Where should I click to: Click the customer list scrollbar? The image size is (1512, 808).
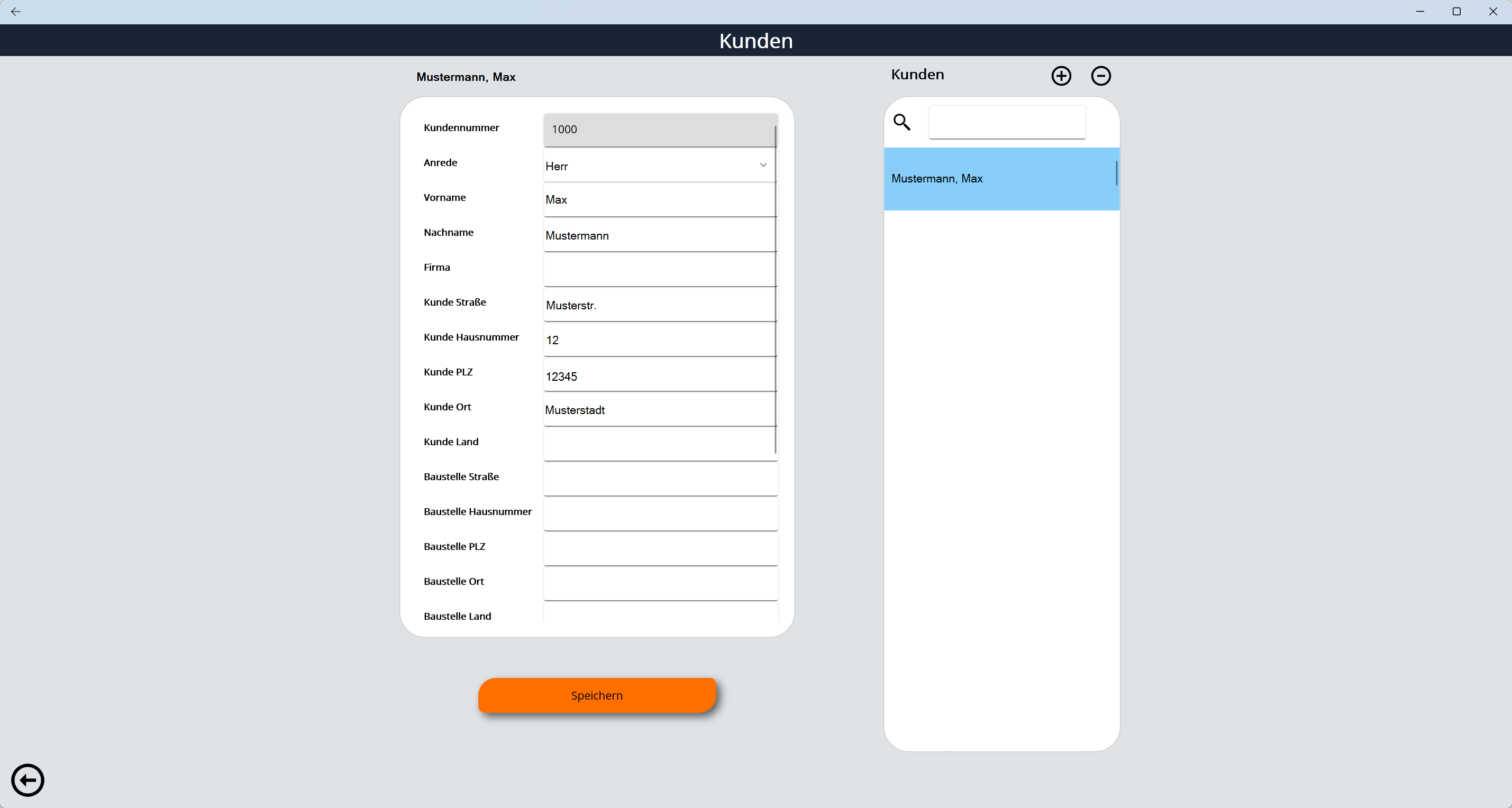1116,173
